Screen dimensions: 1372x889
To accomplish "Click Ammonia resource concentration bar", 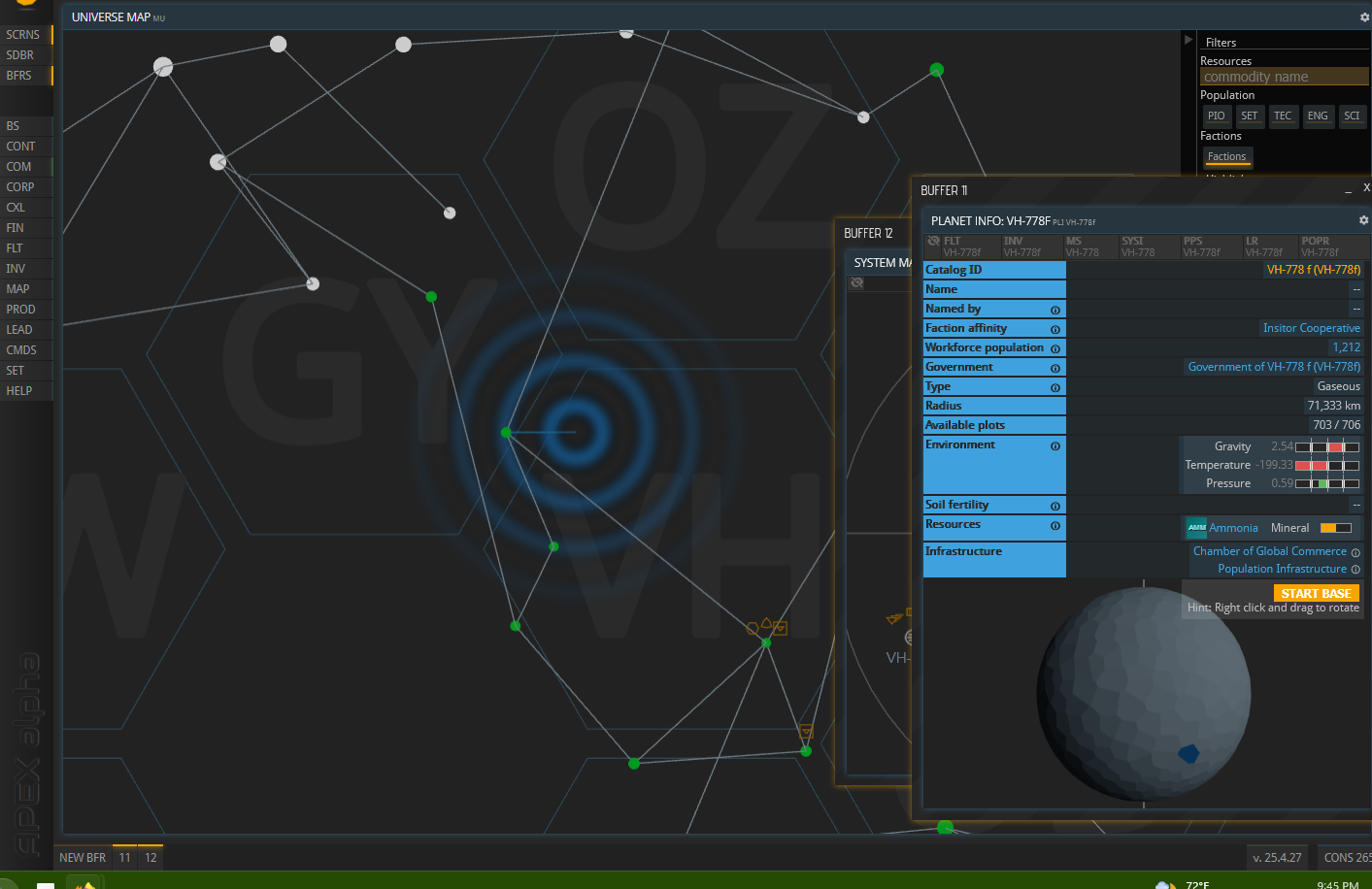I will (1335, 528).
